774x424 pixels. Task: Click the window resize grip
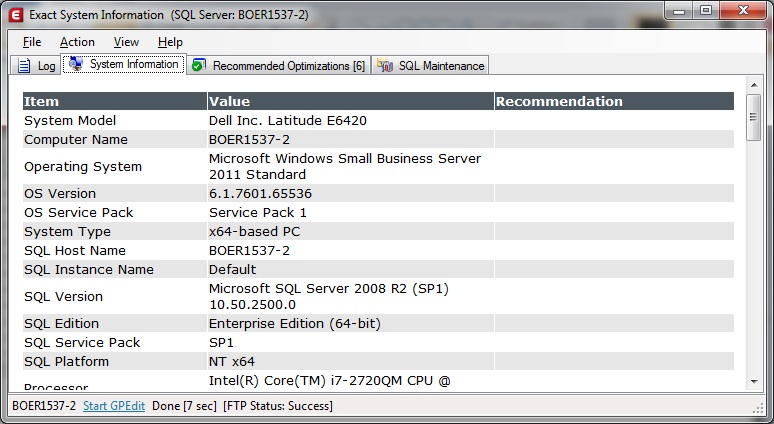pos(758,408)
